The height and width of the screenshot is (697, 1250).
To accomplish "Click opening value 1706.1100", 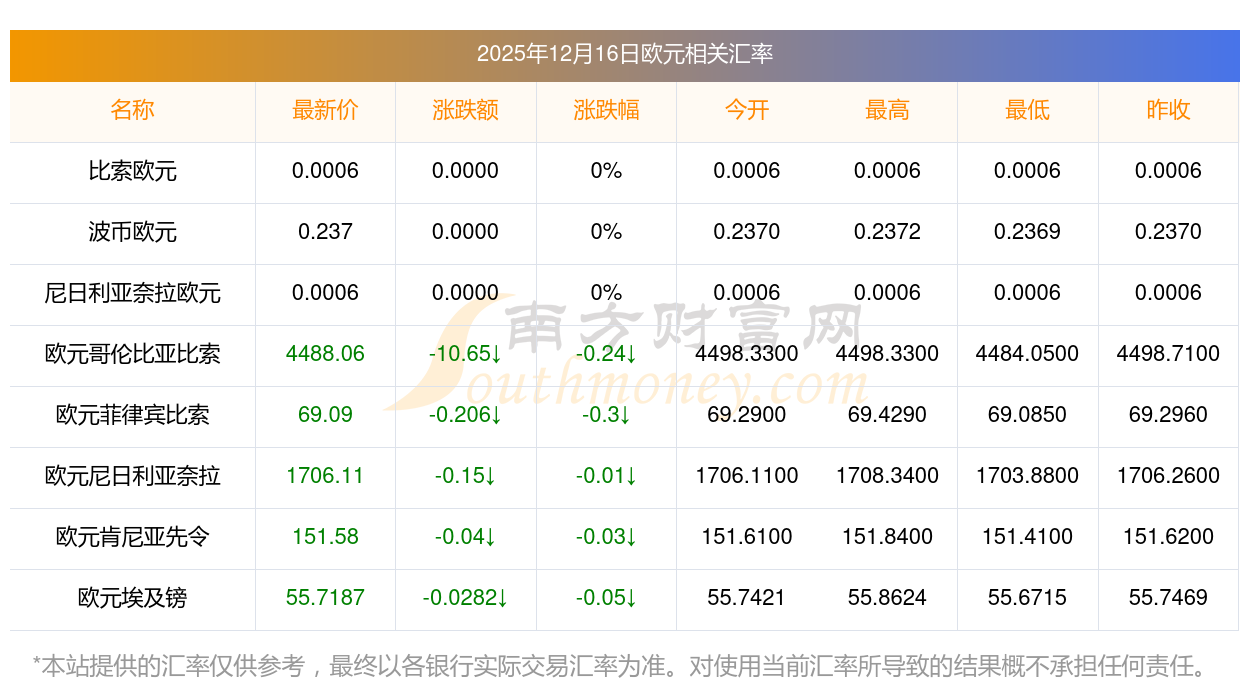I will [x=747, y=476].
